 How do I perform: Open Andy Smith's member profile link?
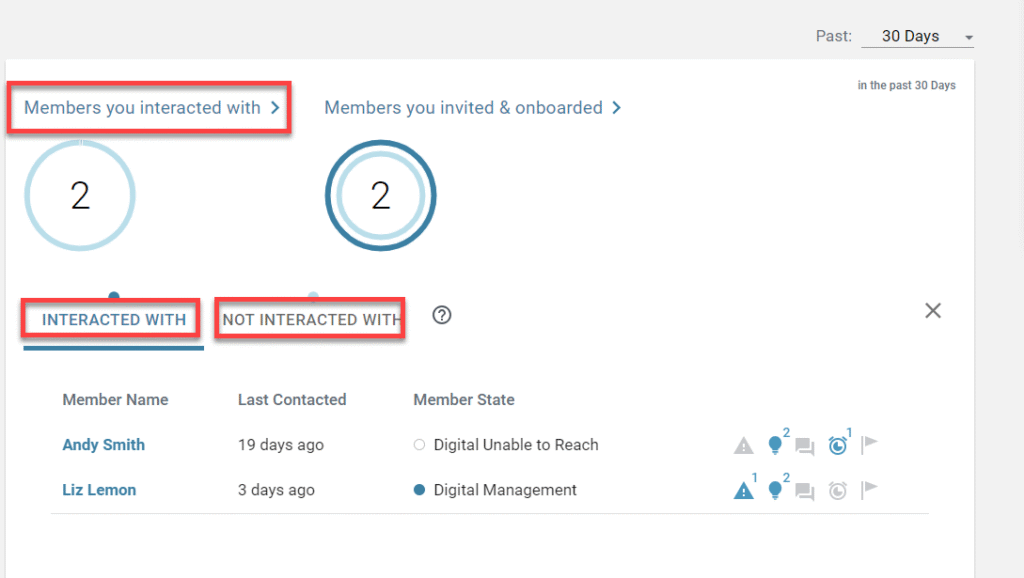point(103,445)
